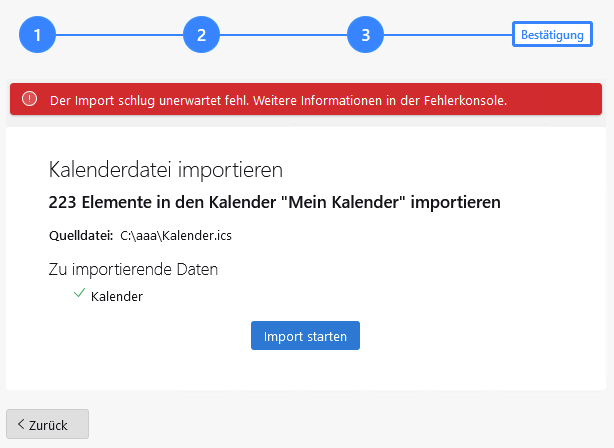
Task: Click the green checkmark beside Kalender
Action: [79, 295]
